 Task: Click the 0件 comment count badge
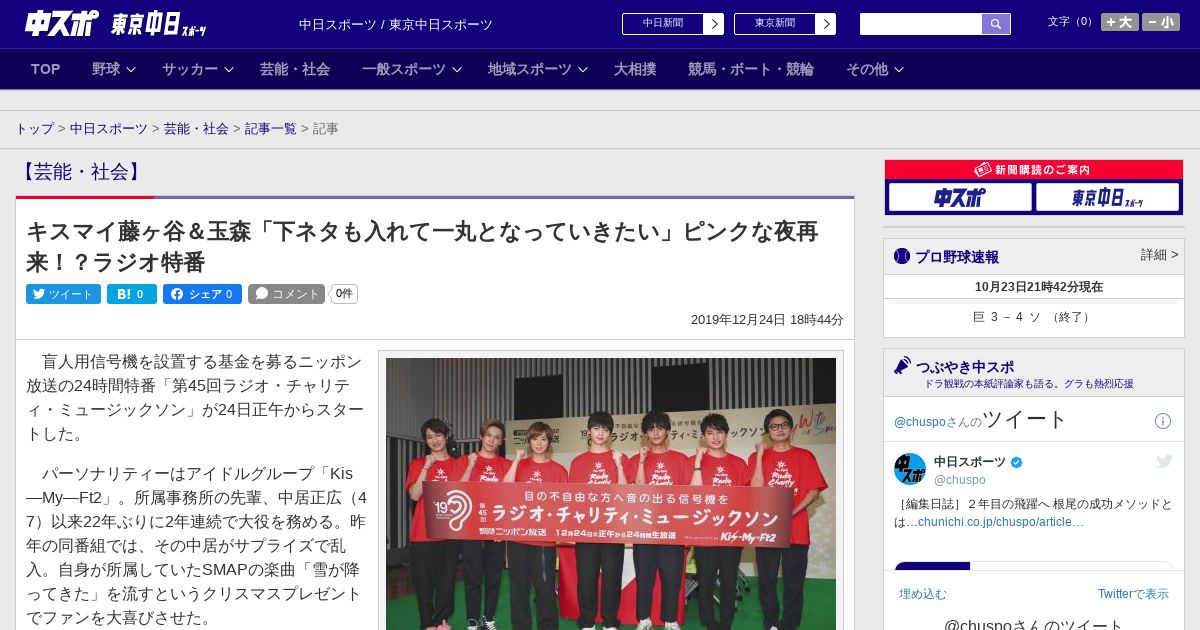(x=344, y=294)
